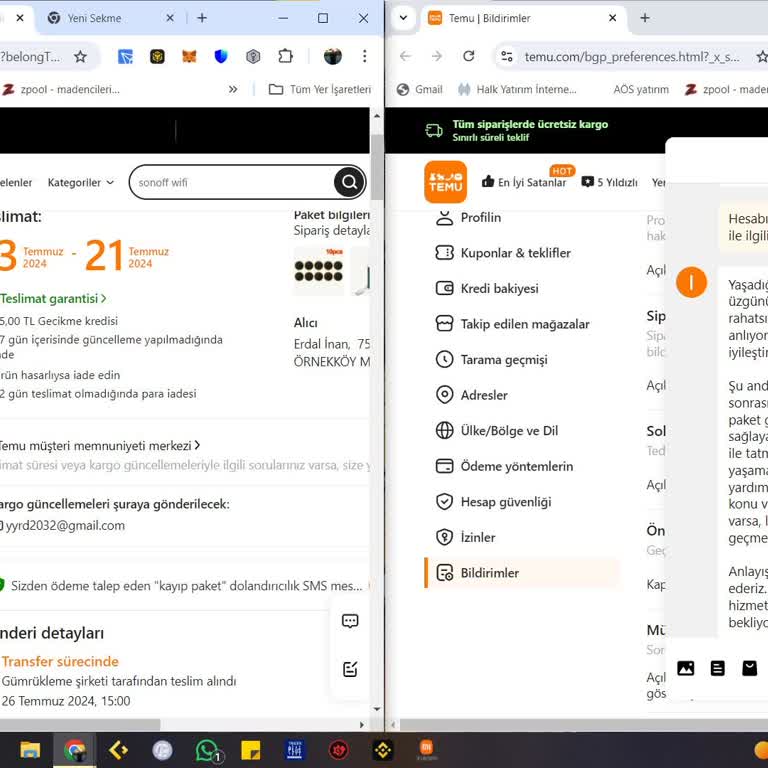The height and width of the screenshot is (768, 768).
Task: Open Gmail bookmark in right window
Action: (420, 89)
